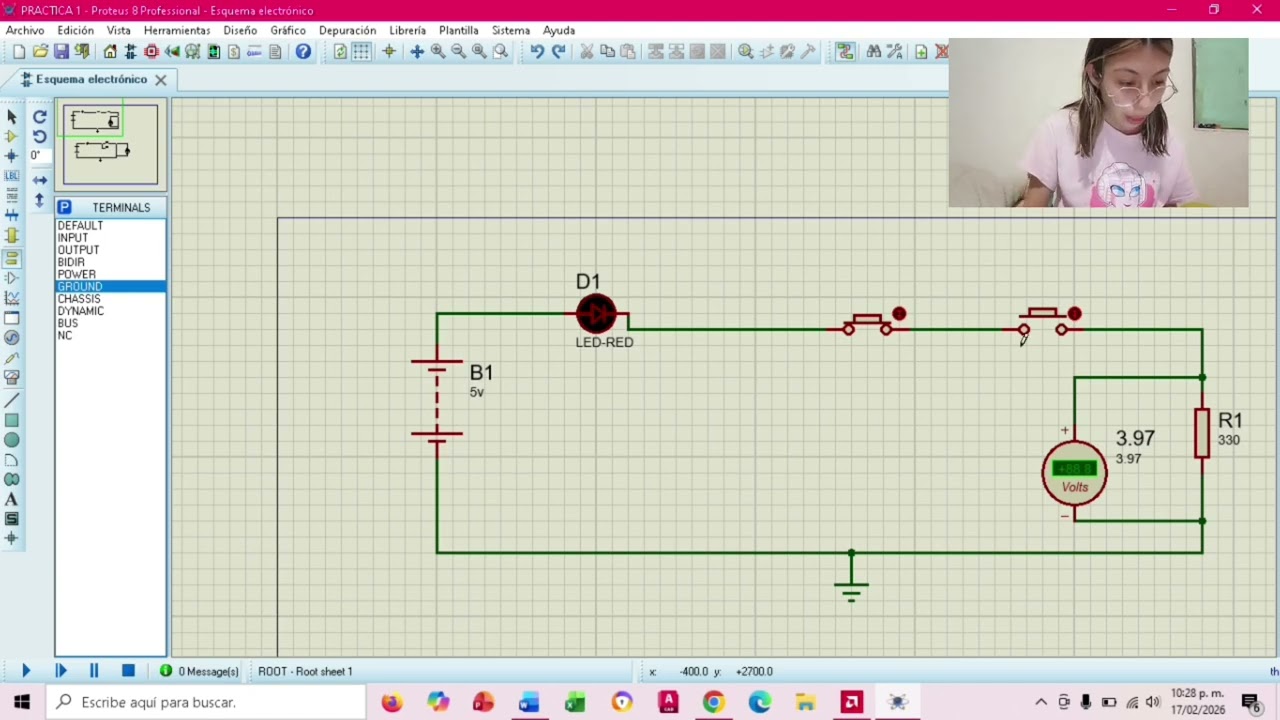Select the 2D box graphics tool

pyautogui.click(x=12, y=420)
